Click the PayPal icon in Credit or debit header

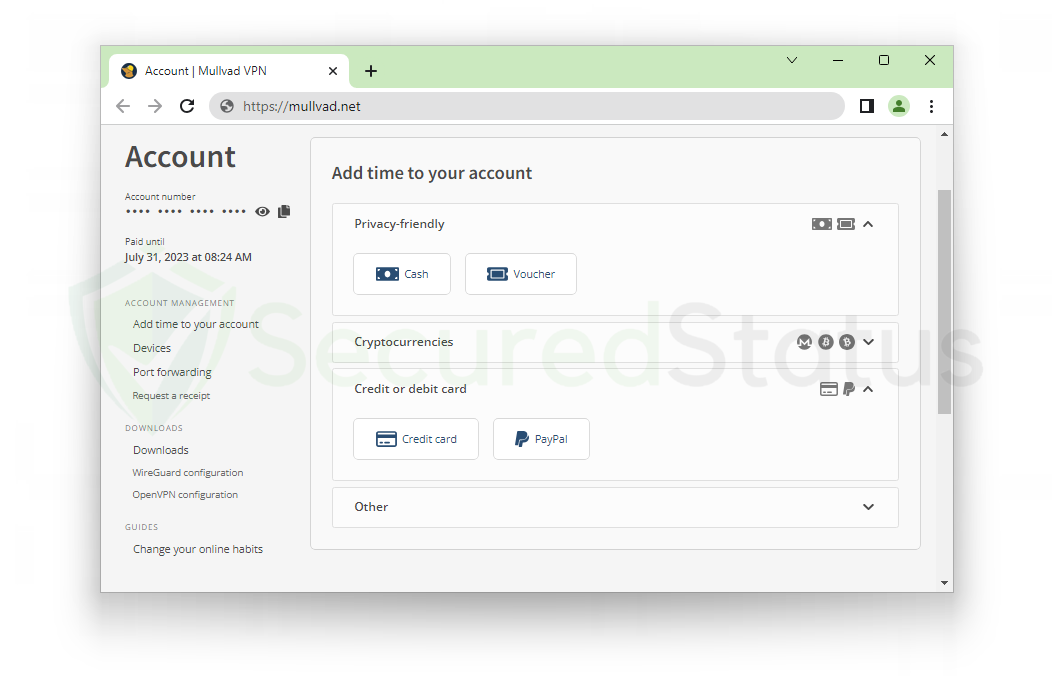click(849, 389)
